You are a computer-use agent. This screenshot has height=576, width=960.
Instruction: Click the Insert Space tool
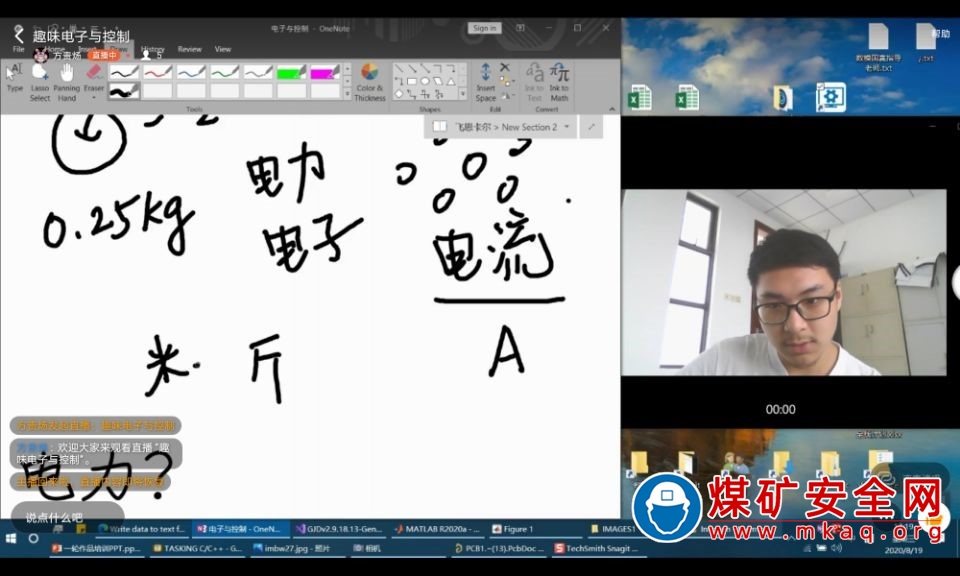[x=486, y=81]
